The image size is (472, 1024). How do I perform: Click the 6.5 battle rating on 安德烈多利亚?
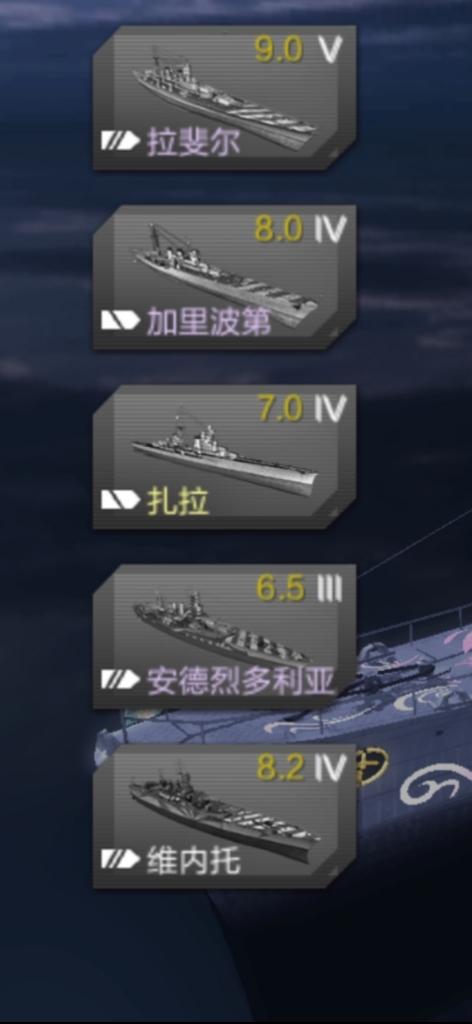280,588
